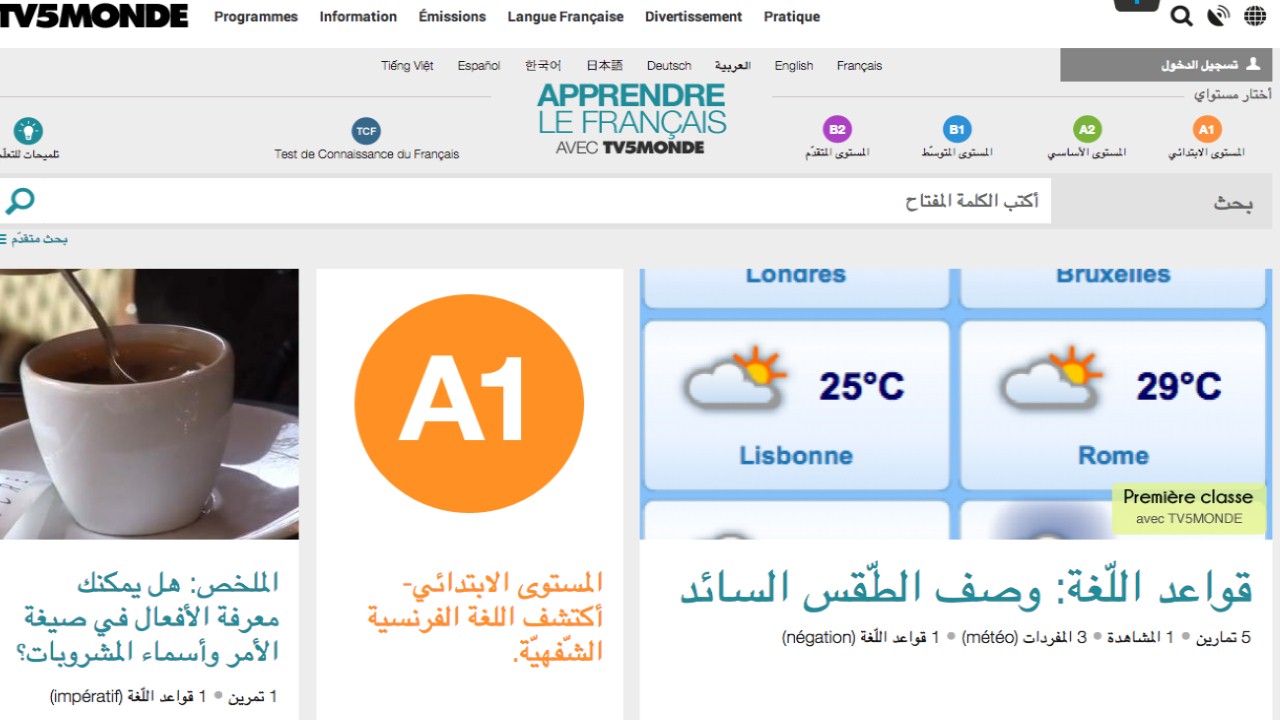The height and width of the screenshot is (720, 1280).
Task: Click المستوى المتوسّط level label under B1
Action: click(x=957, y=153)
